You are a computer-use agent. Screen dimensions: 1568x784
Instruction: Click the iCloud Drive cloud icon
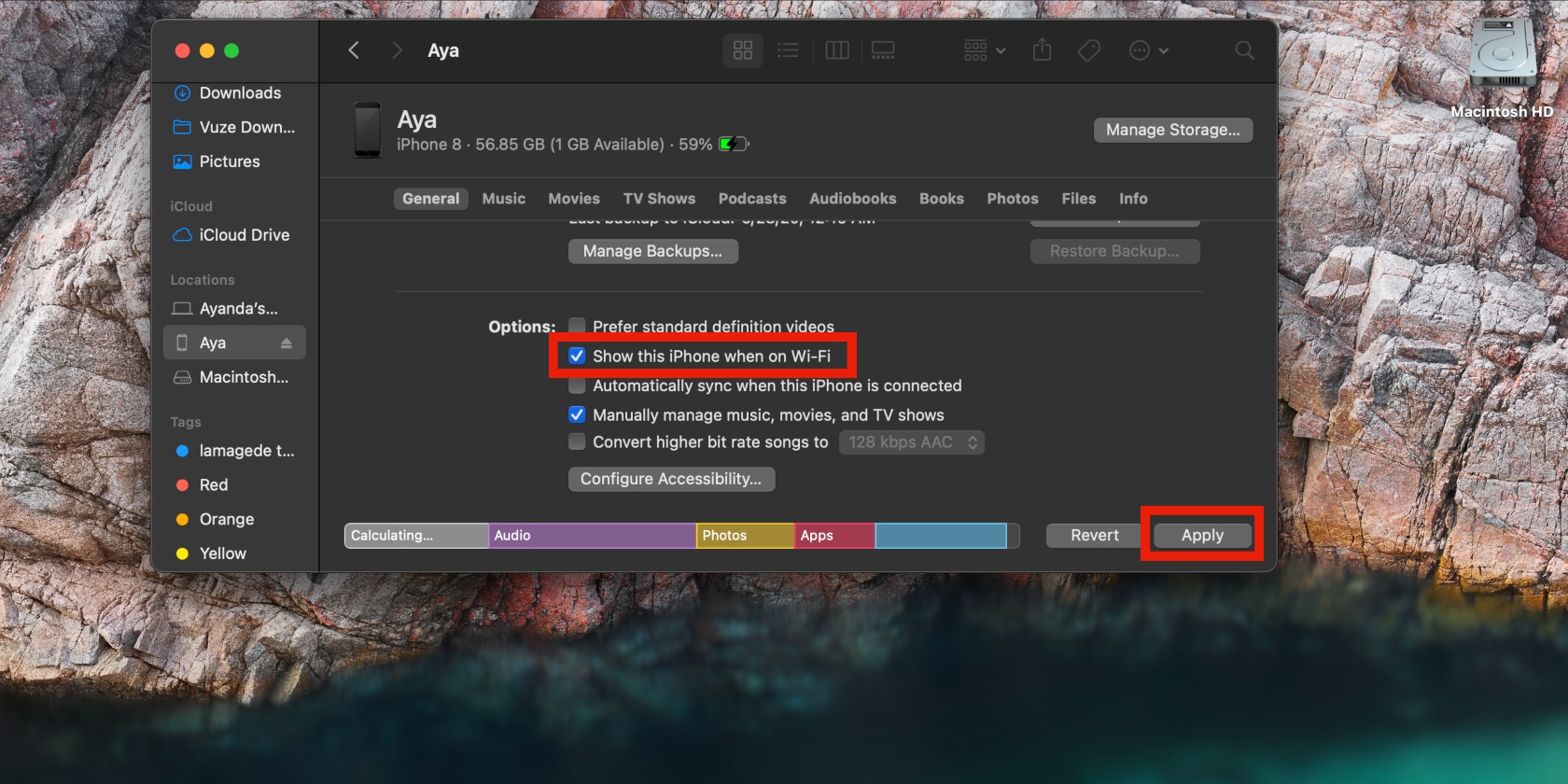(x=182, y=235)
